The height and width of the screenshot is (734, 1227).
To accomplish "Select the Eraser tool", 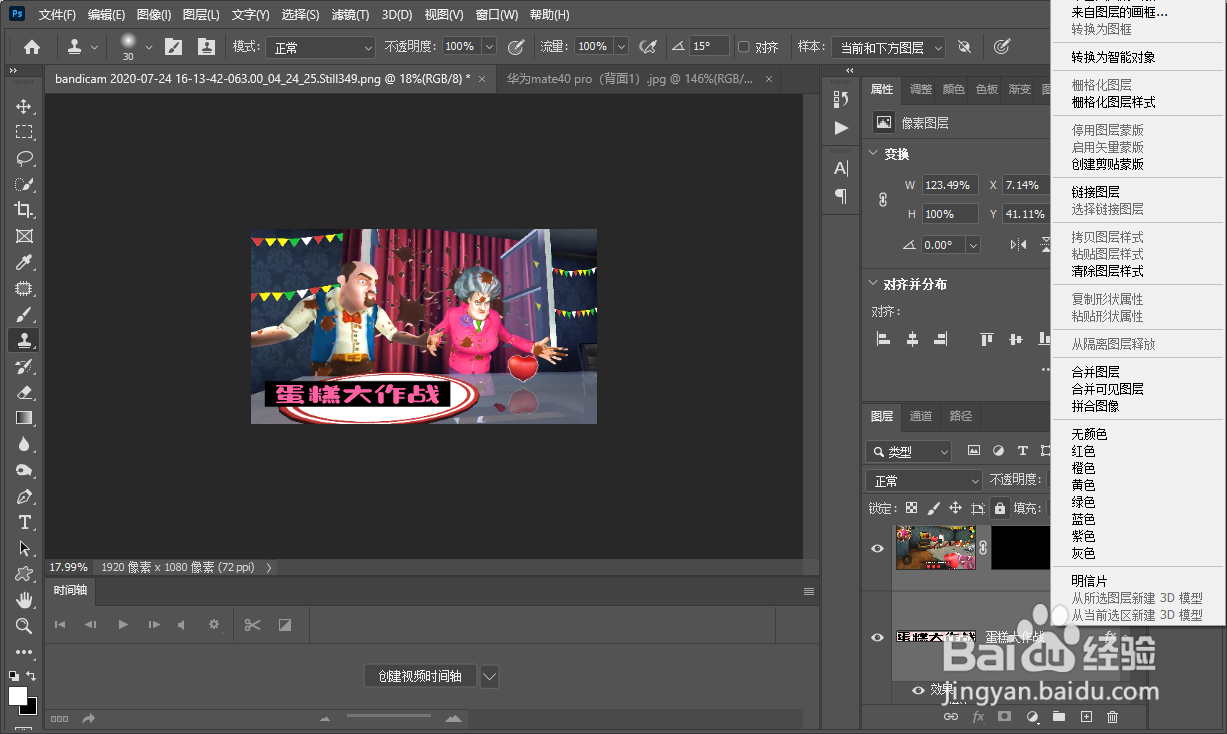I will coord(24,392).
